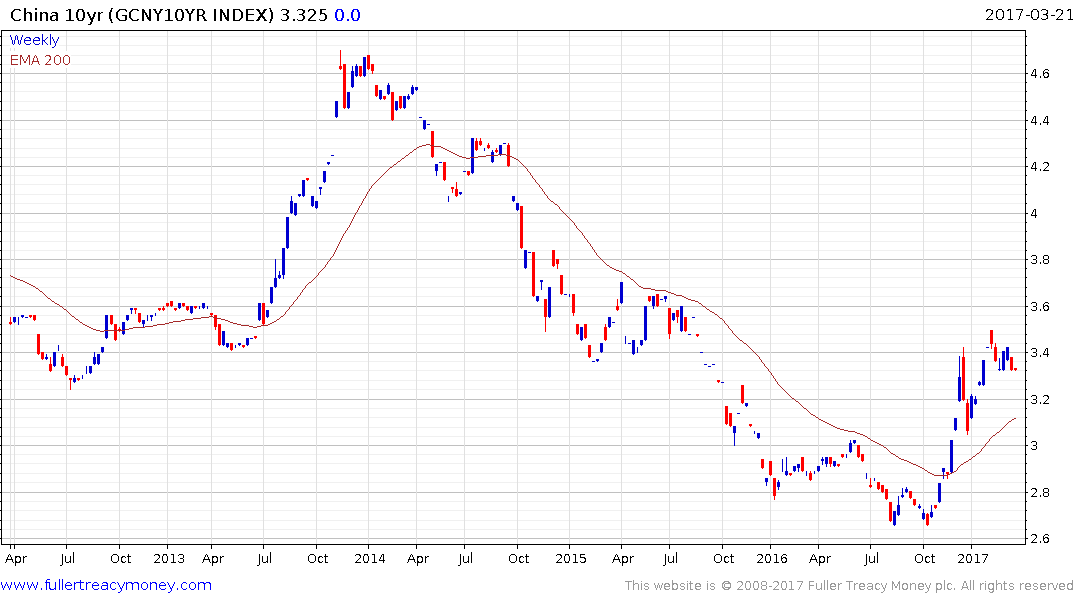The width and height of the screenshot is (1075, 600).
Task: Select the 3.6 y-axis label
Action: click(1040, 307)
